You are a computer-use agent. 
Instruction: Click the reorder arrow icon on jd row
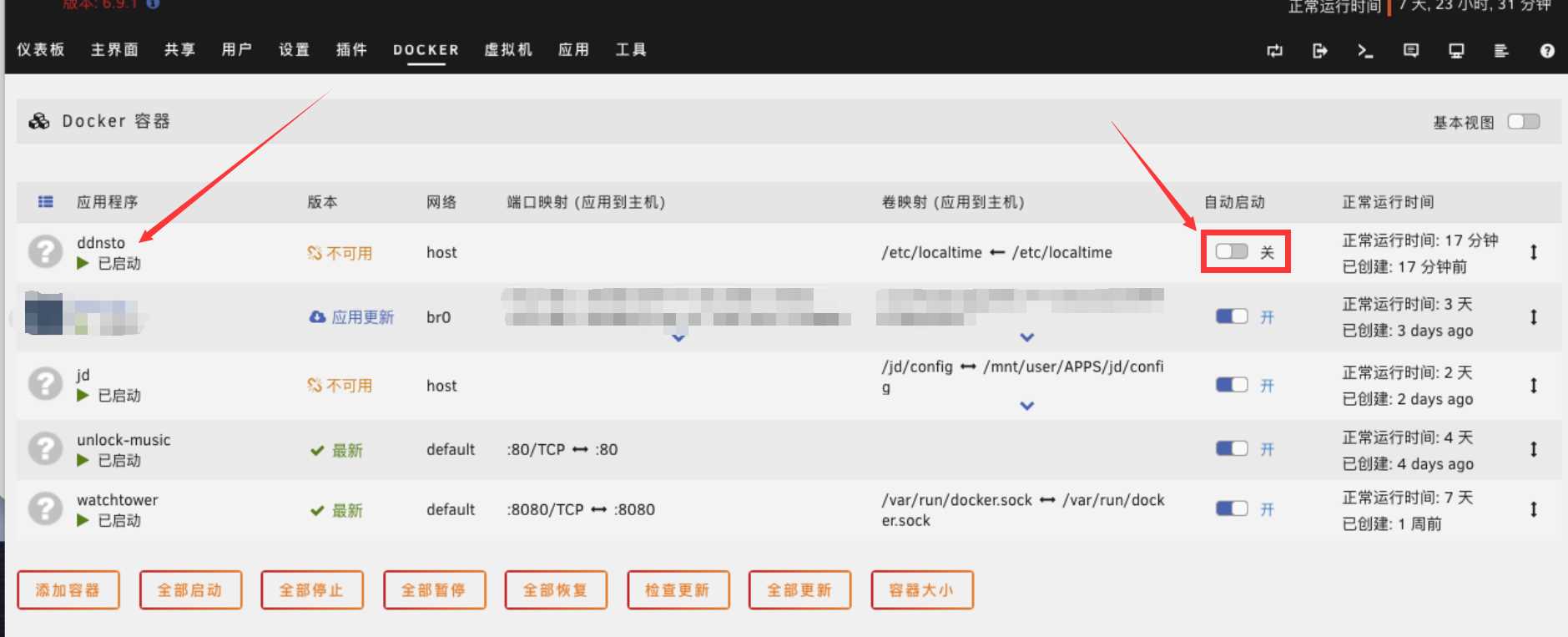[1534, 385]
